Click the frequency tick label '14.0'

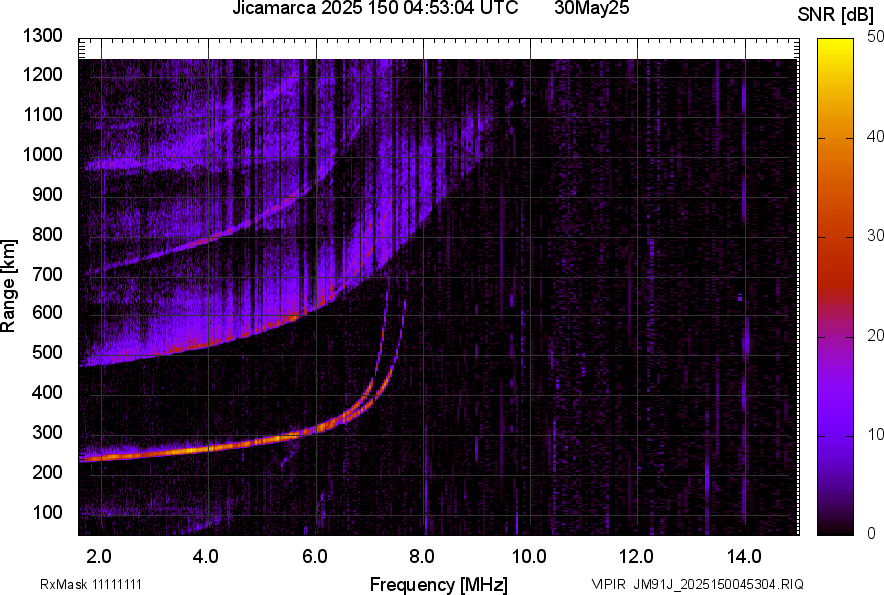744,557
